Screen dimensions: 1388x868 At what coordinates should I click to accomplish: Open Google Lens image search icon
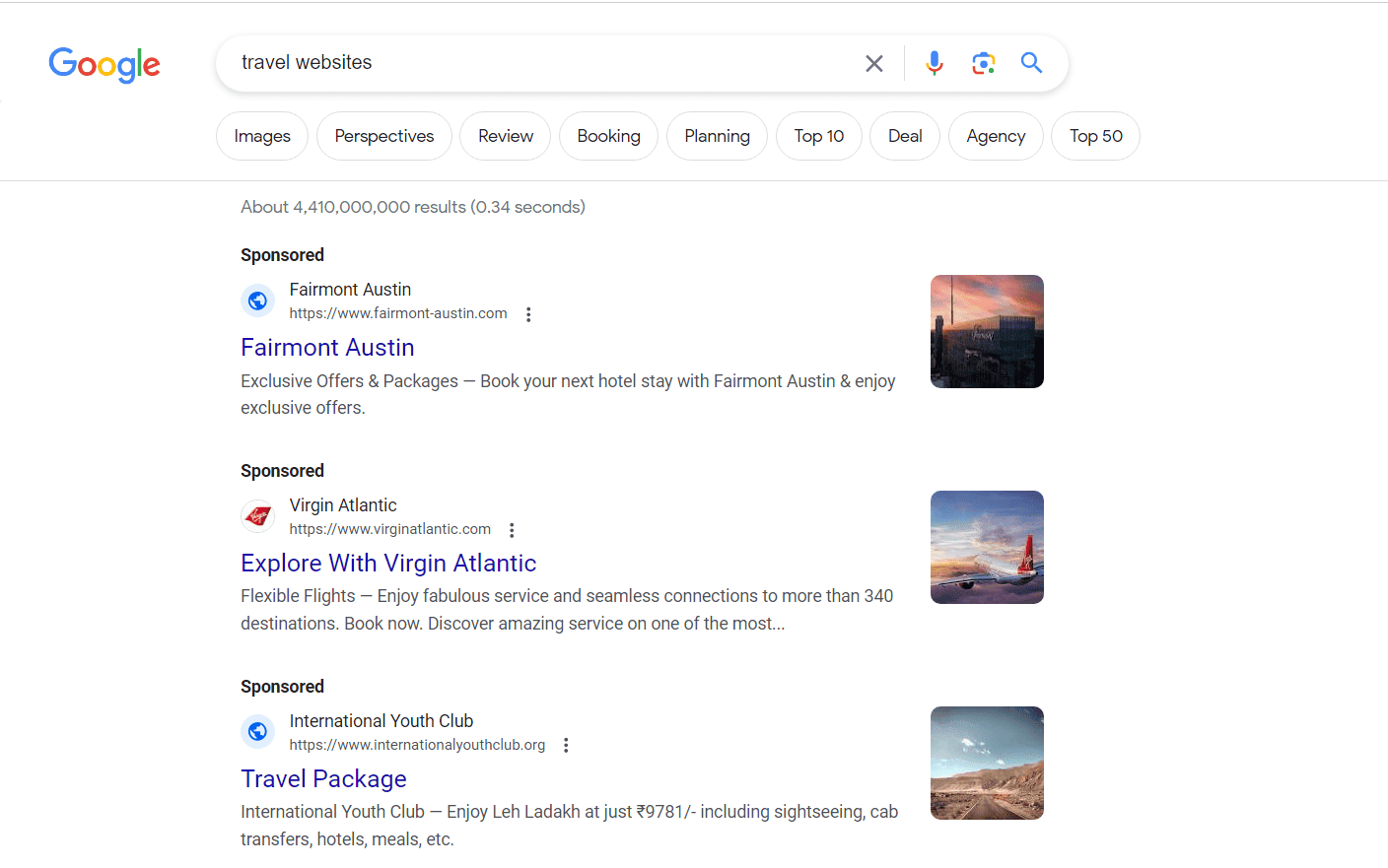[983, 63]
